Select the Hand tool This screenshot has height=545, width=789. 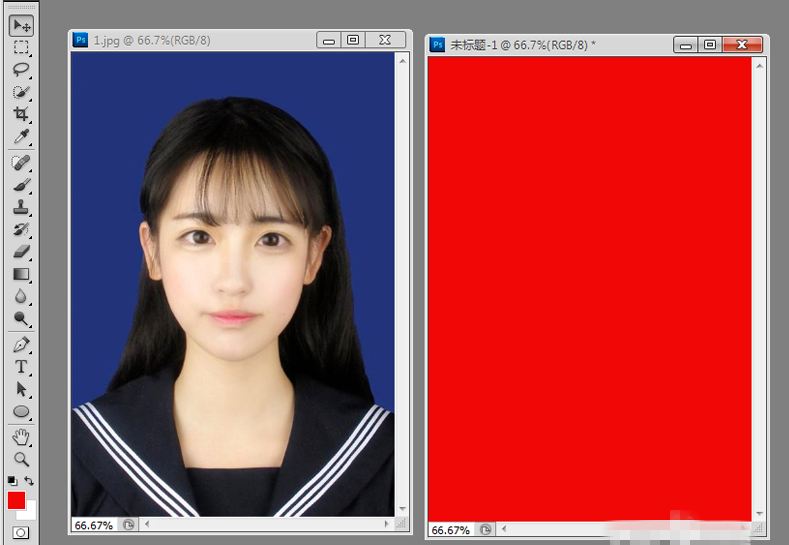click(21, 437)
